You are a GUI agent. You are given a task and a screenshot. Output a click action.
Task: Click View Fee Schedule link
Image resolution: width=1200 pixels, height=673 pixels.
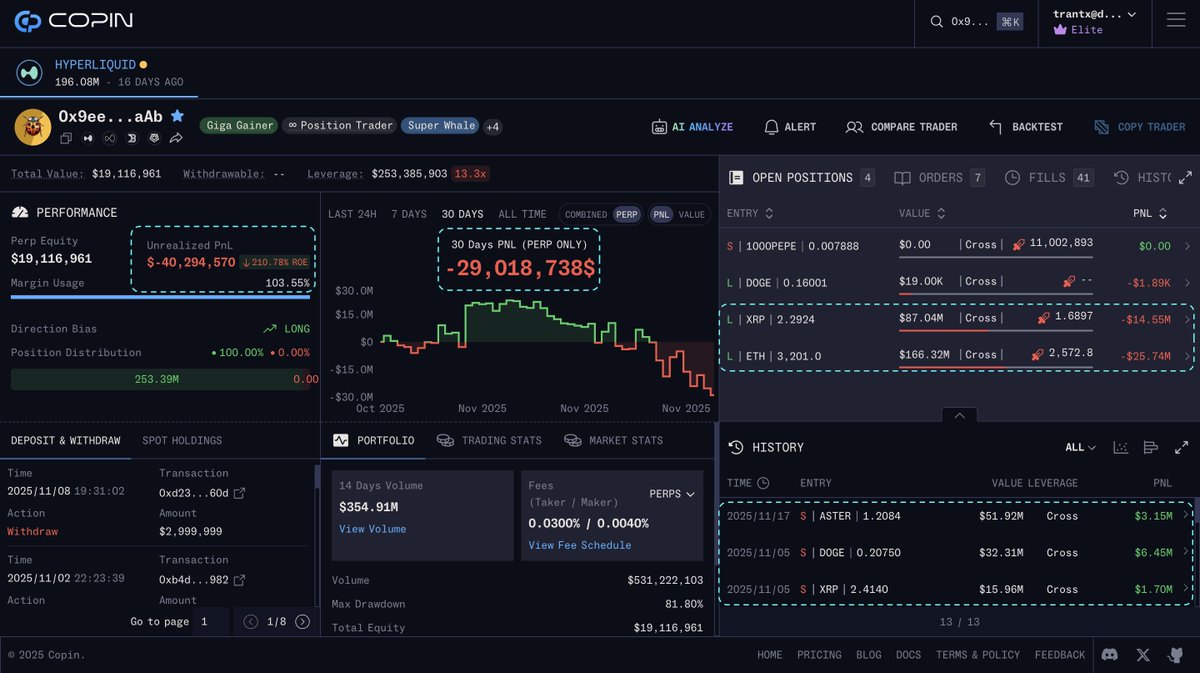click(580, 545)
